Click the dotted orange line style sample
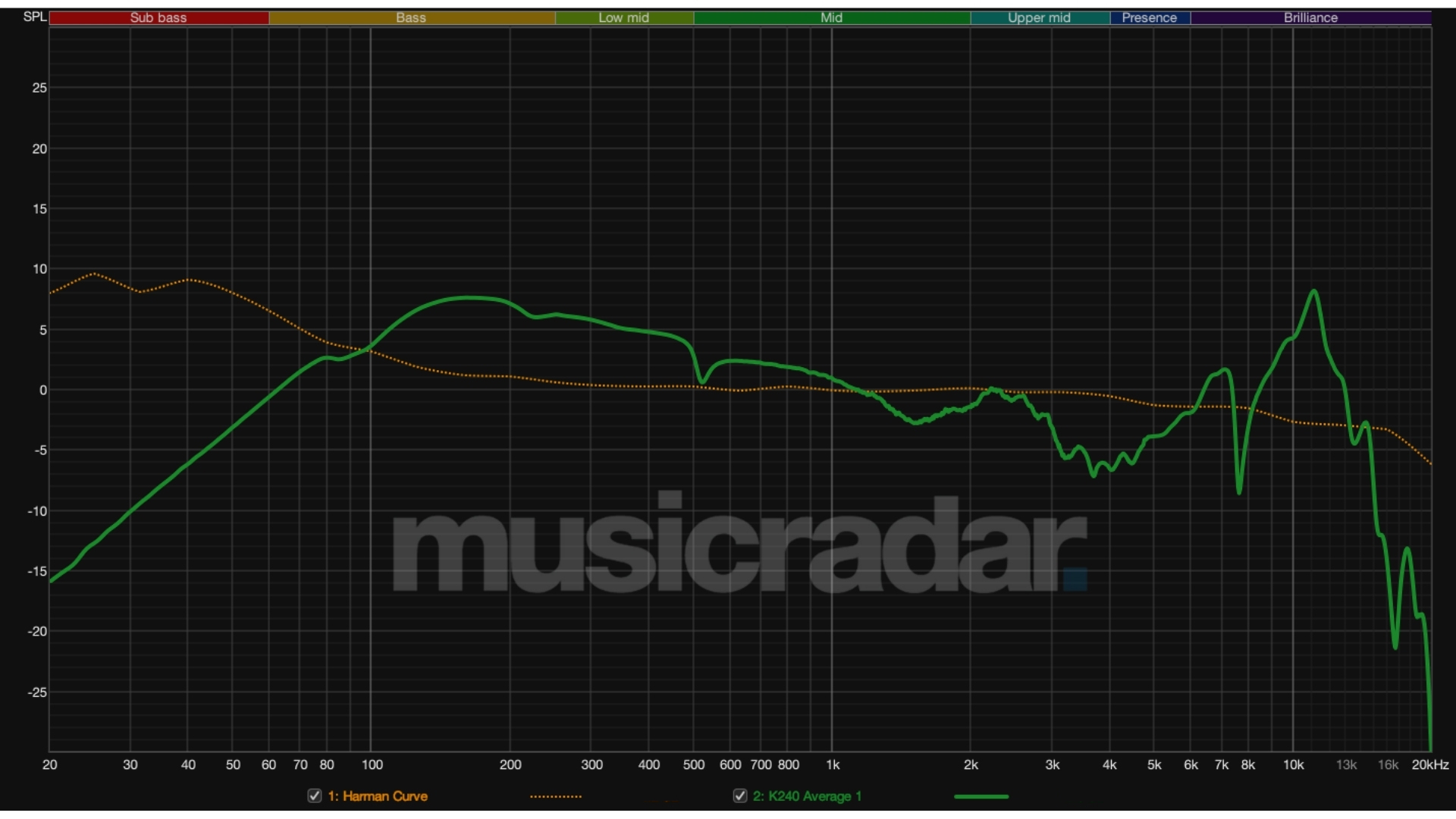Image resolution: width=1456 pixels, height=819 pixels. (556, 796)
